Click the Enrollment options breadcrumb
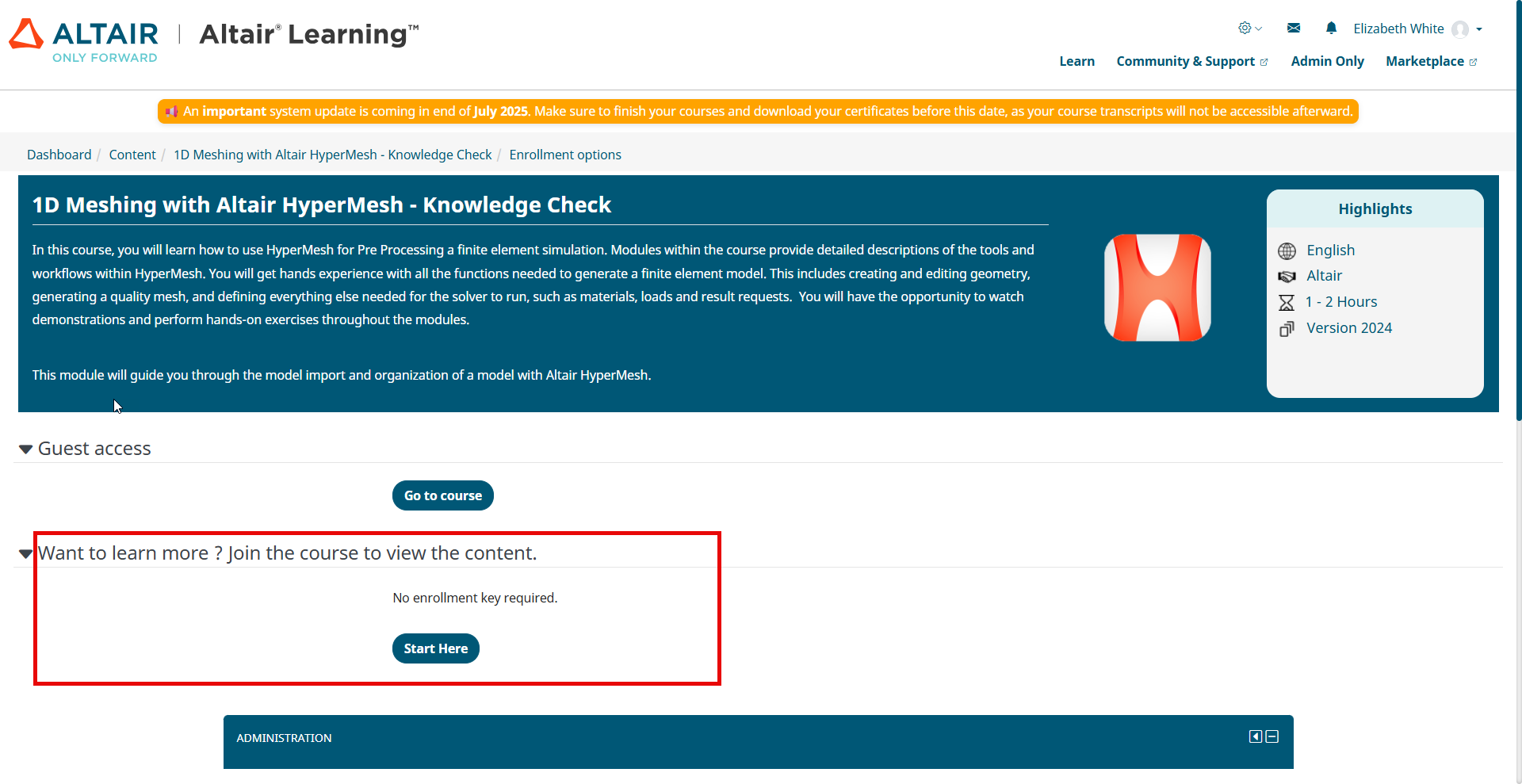 pos(565,155)
